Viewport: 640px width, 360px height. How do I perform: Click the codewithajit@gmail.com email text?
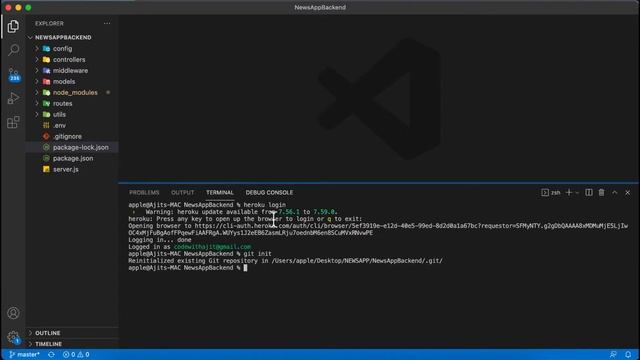point(212,247)
